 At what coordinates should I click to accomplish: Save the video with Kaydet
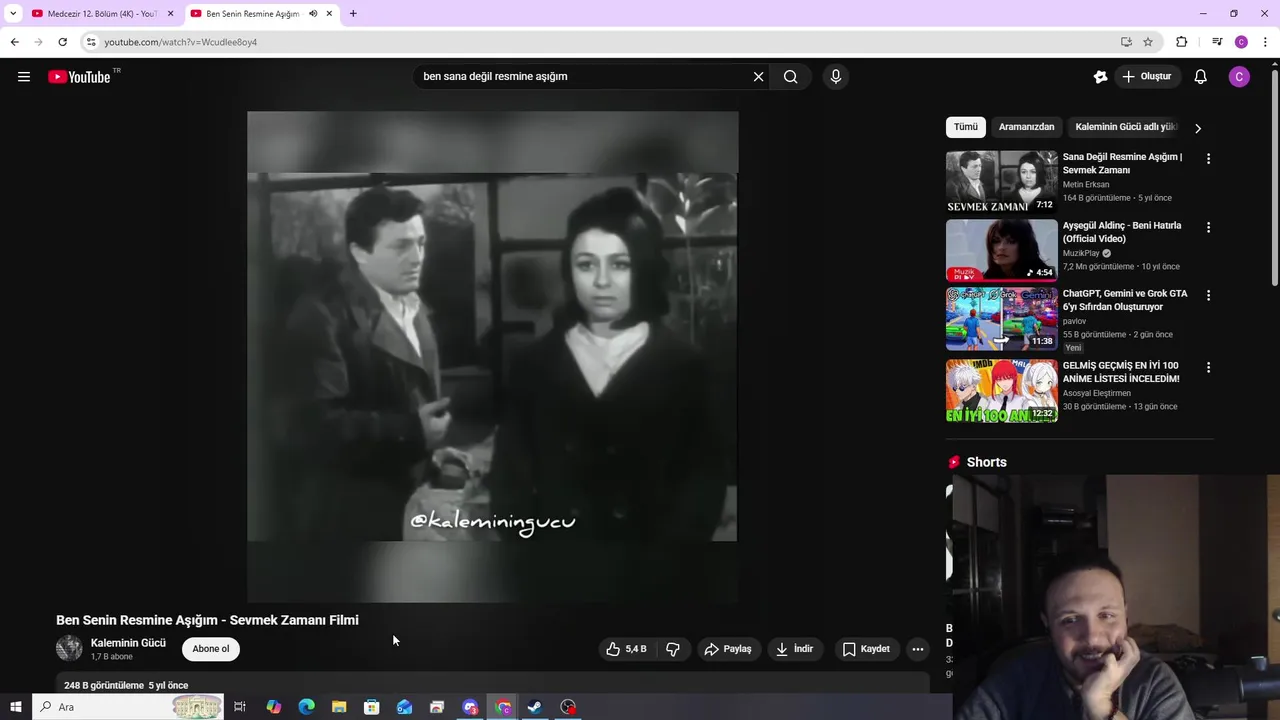(866, 649)
